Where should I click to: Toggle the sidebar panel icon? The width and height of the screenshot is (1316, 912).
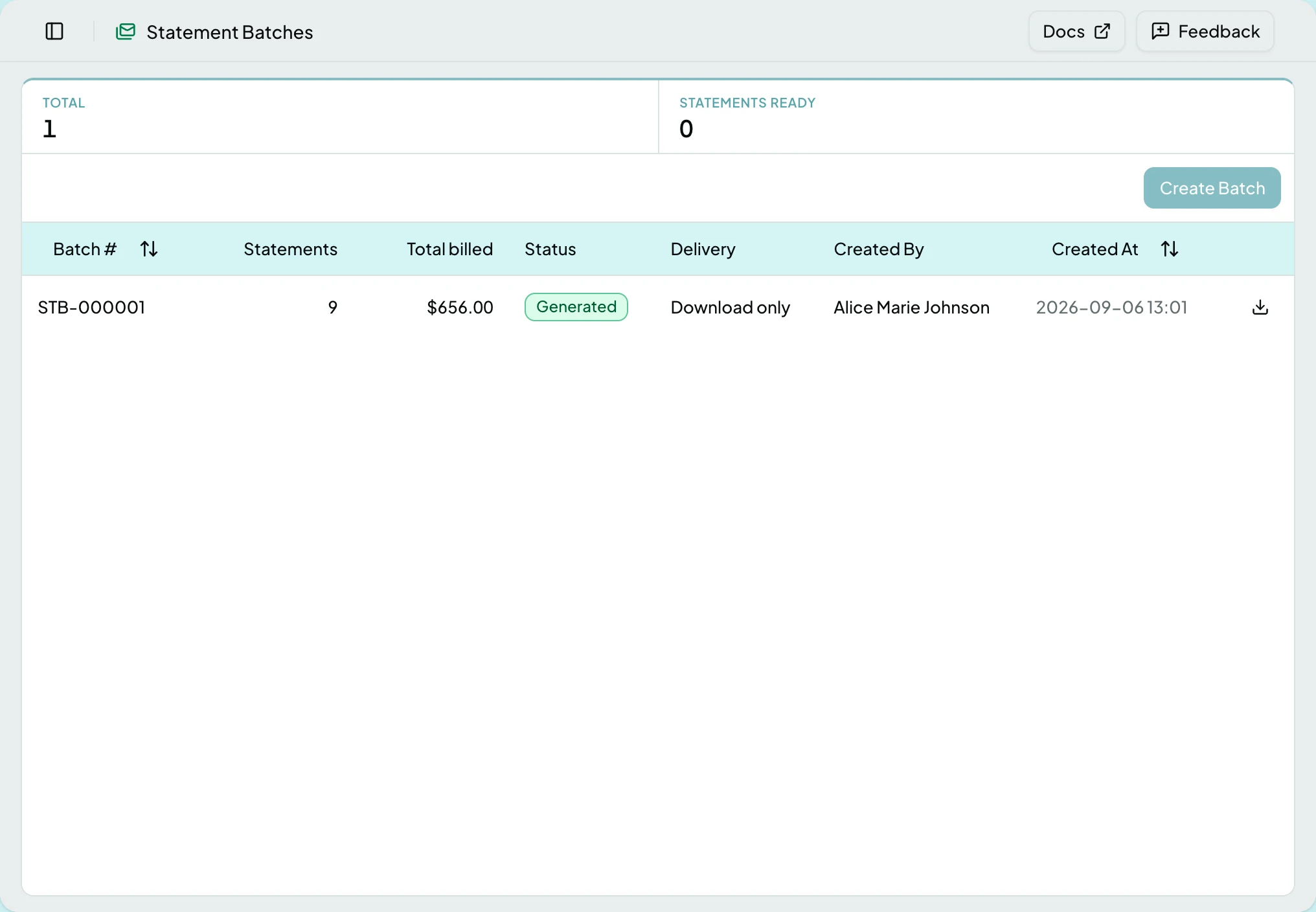pyautogui.click(x=54, y=31)
